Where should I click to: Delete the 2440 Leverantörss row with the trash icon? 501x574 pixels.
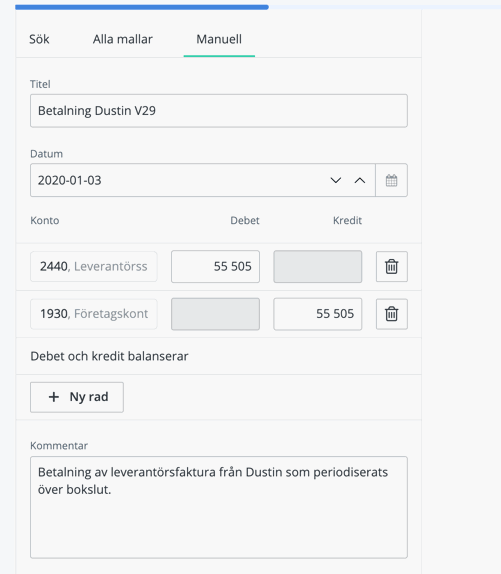pyautogui.click(x=392, y=266)
